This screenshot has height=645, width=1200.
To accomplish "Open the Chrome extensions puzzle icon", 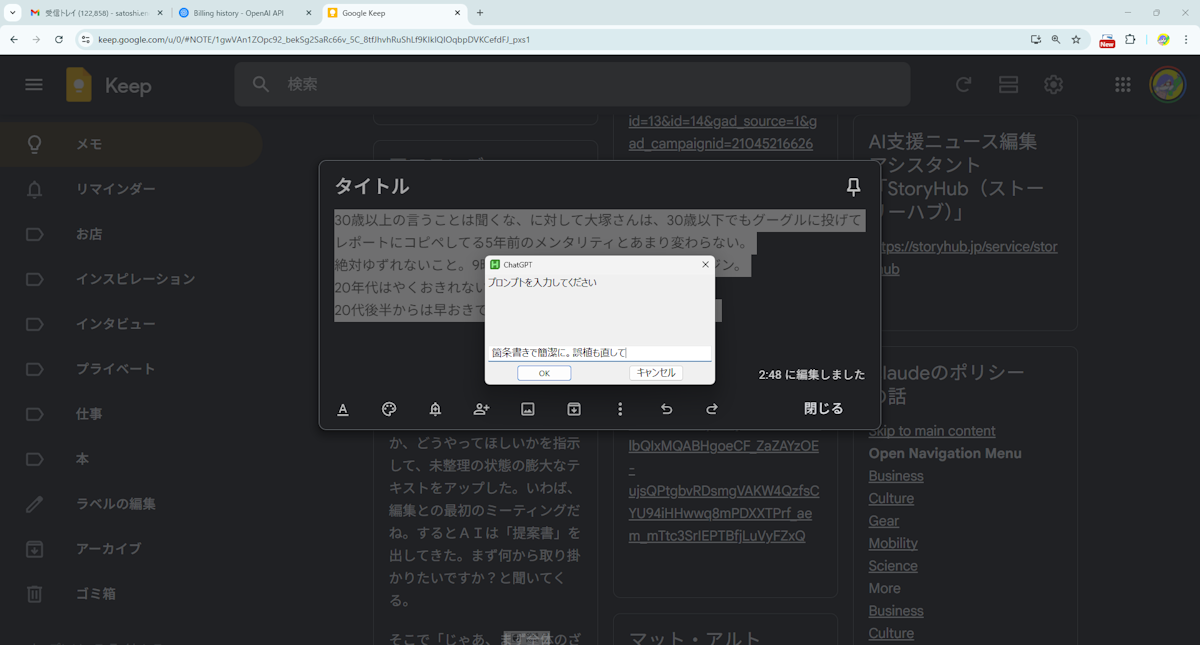I will click(x=1130, y=39).
